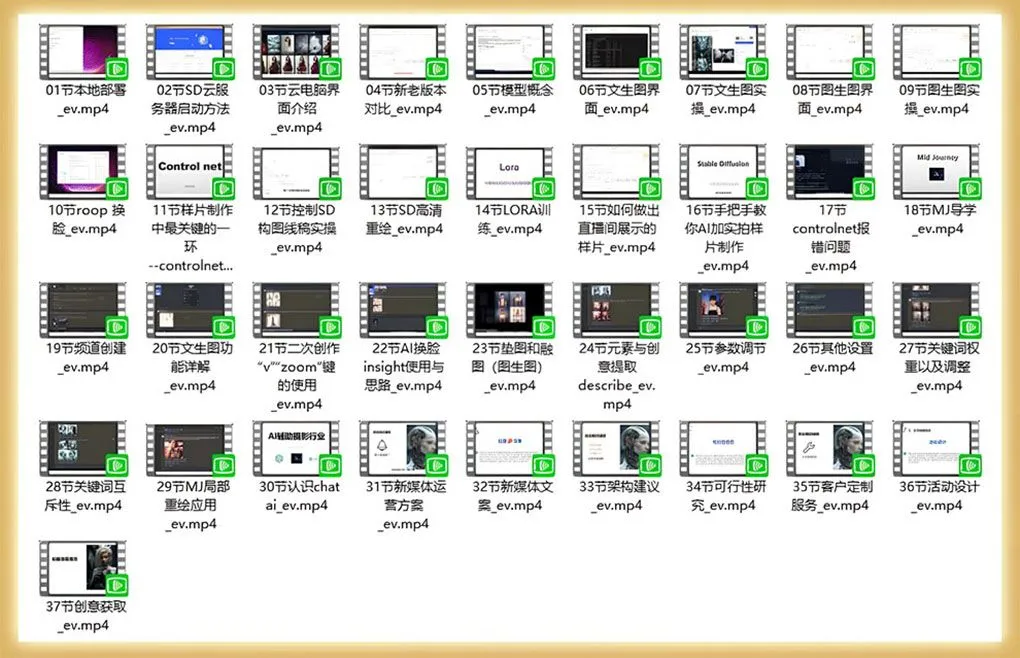Select the Stable Diffusion 16节 video thumbnail
This screenshot has width=1020, height=658.
722,171
